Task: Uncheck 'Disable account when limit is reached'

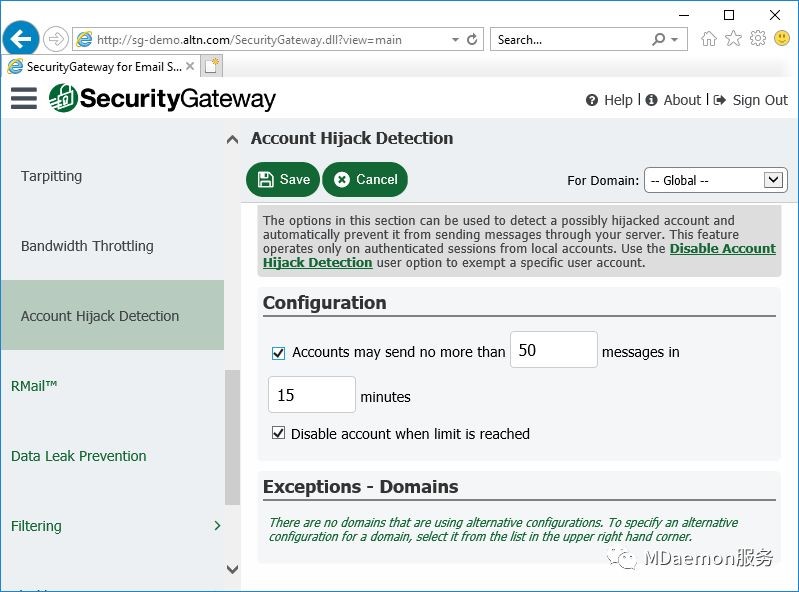Action: click(x=278, y=433)
